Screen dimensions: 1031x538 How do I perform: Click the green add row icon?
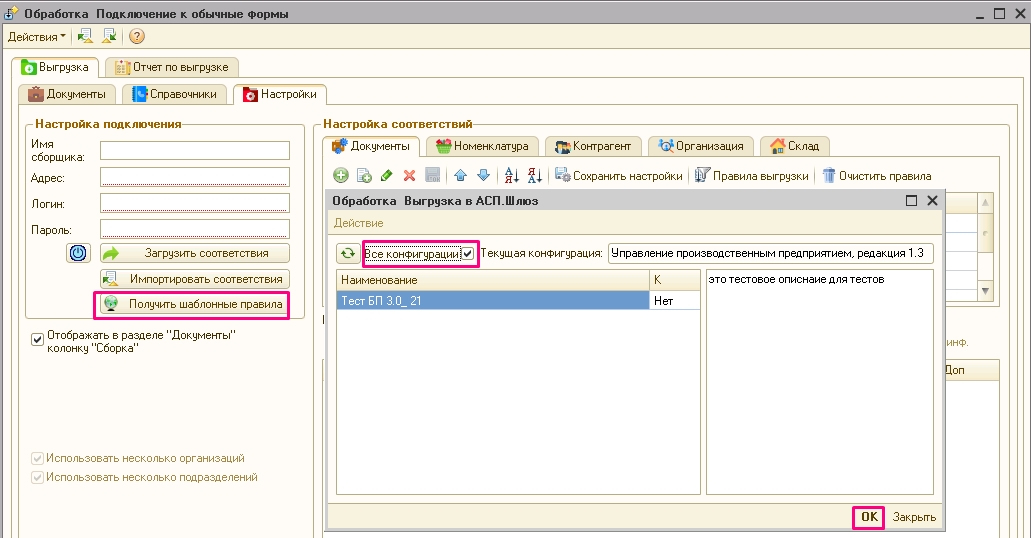coord(341,176)
